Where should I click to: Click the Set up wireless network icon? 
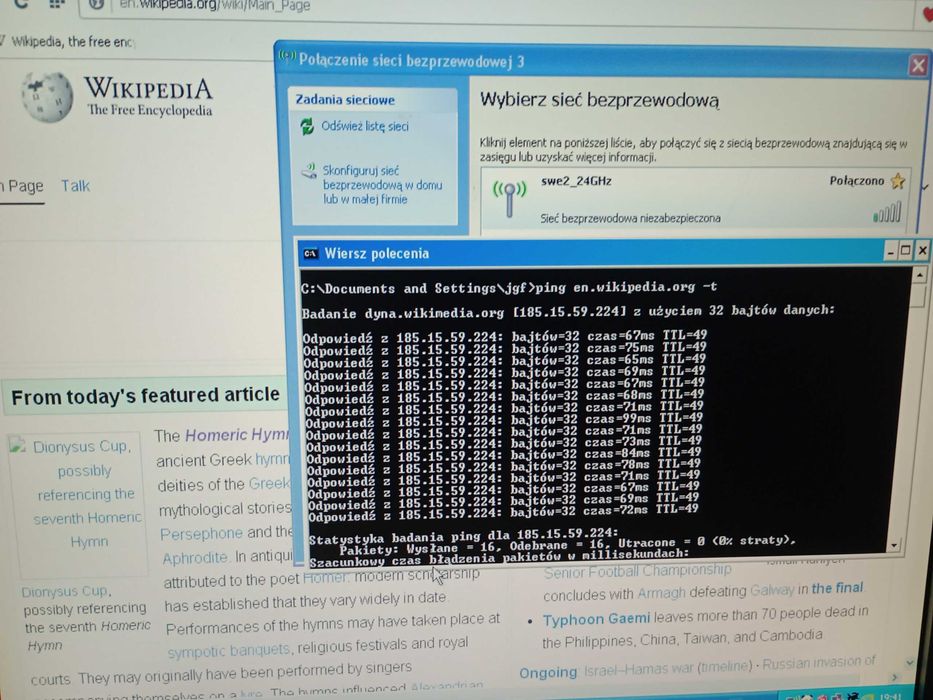pyautogui.click(x=309, y=171)
